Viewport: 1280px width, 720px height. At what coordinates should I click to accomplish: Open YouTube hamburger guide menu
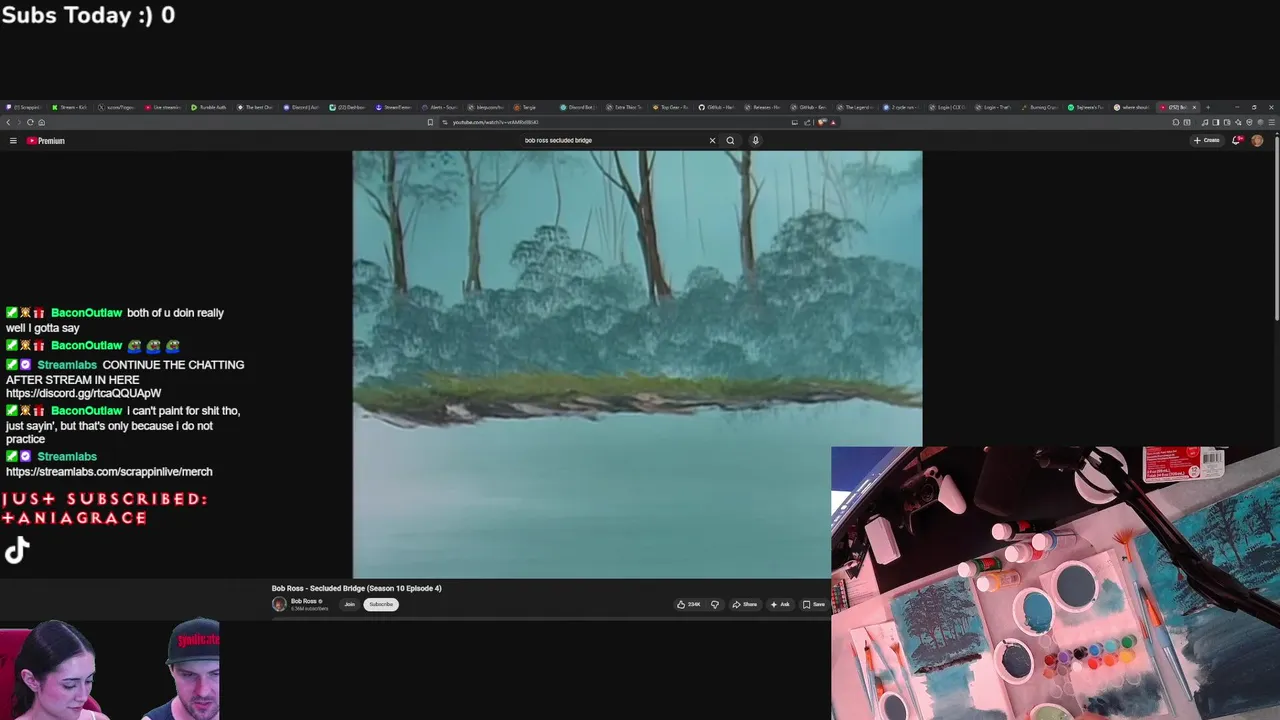pos(13,141)
